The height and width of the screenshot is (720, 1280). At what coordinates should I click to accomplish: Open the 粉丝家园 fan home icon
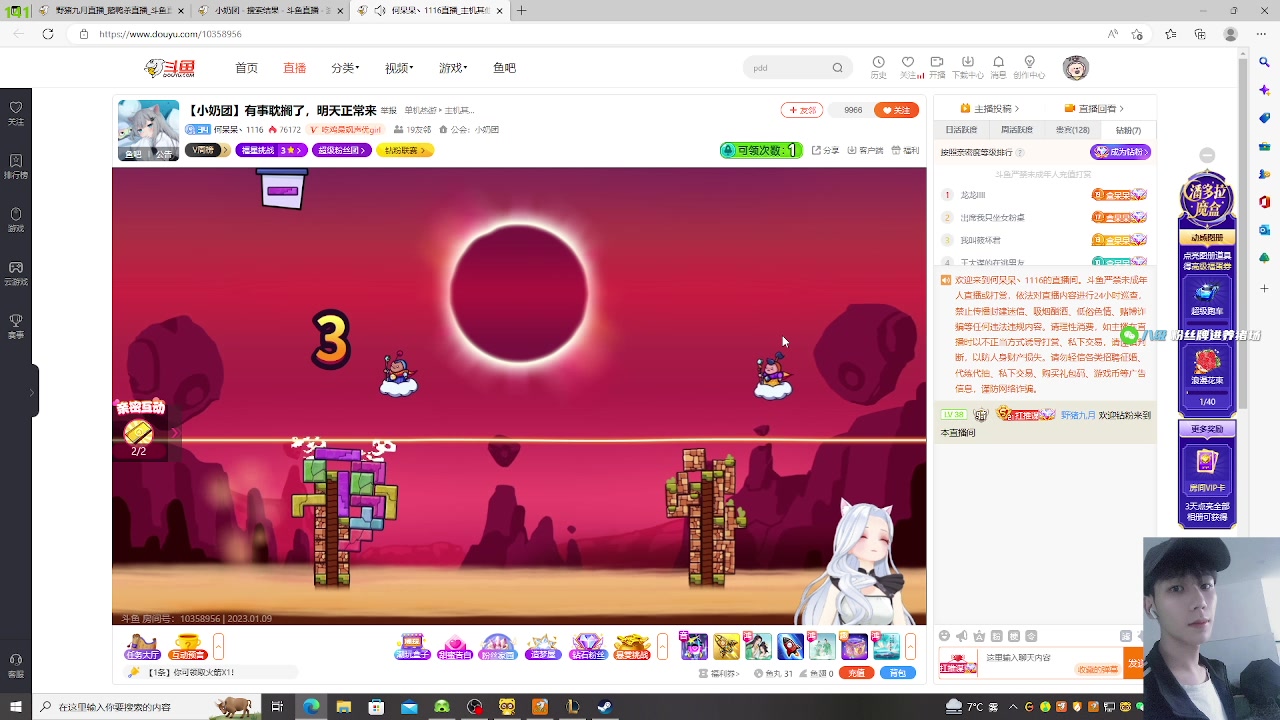click(x=499, y=646)
